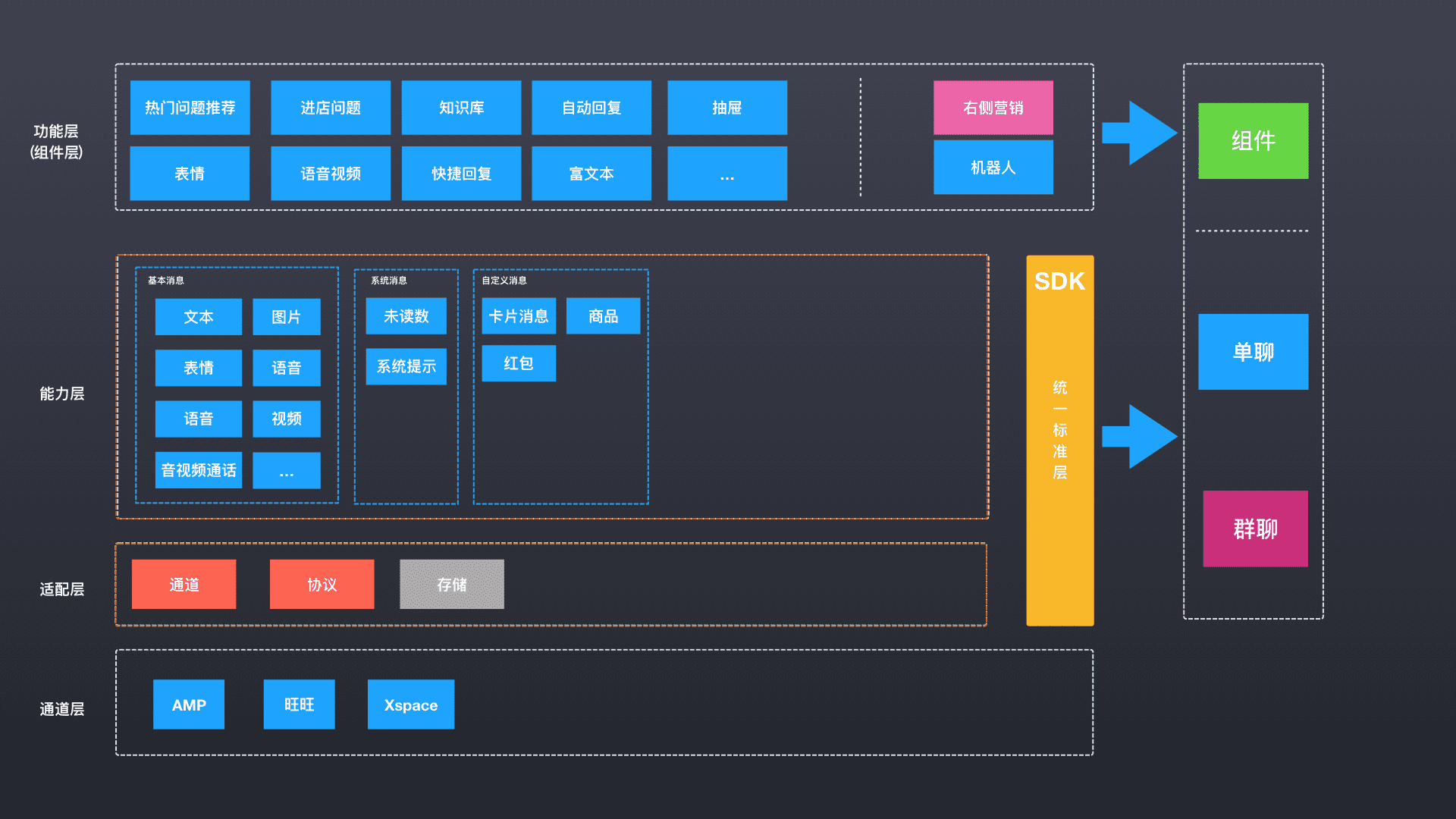The image size is (1456, 819).
Task: Click the 自动回复 box
Action: tap(591, 108)
